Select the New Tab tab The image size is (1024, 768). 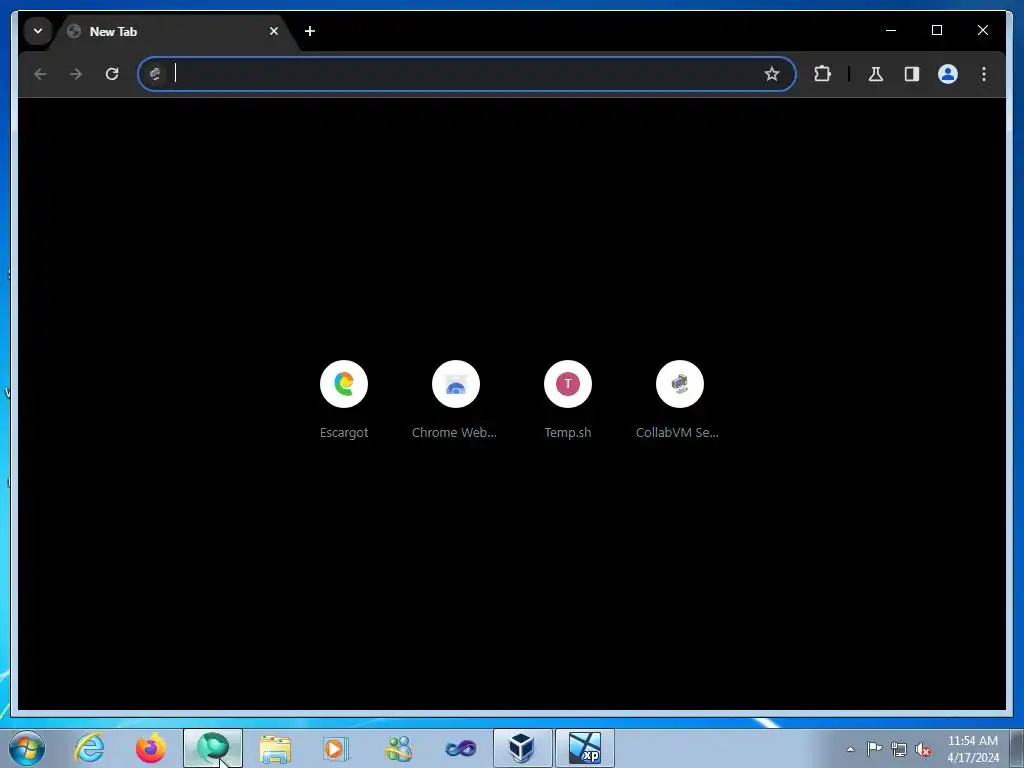point(174,31)
